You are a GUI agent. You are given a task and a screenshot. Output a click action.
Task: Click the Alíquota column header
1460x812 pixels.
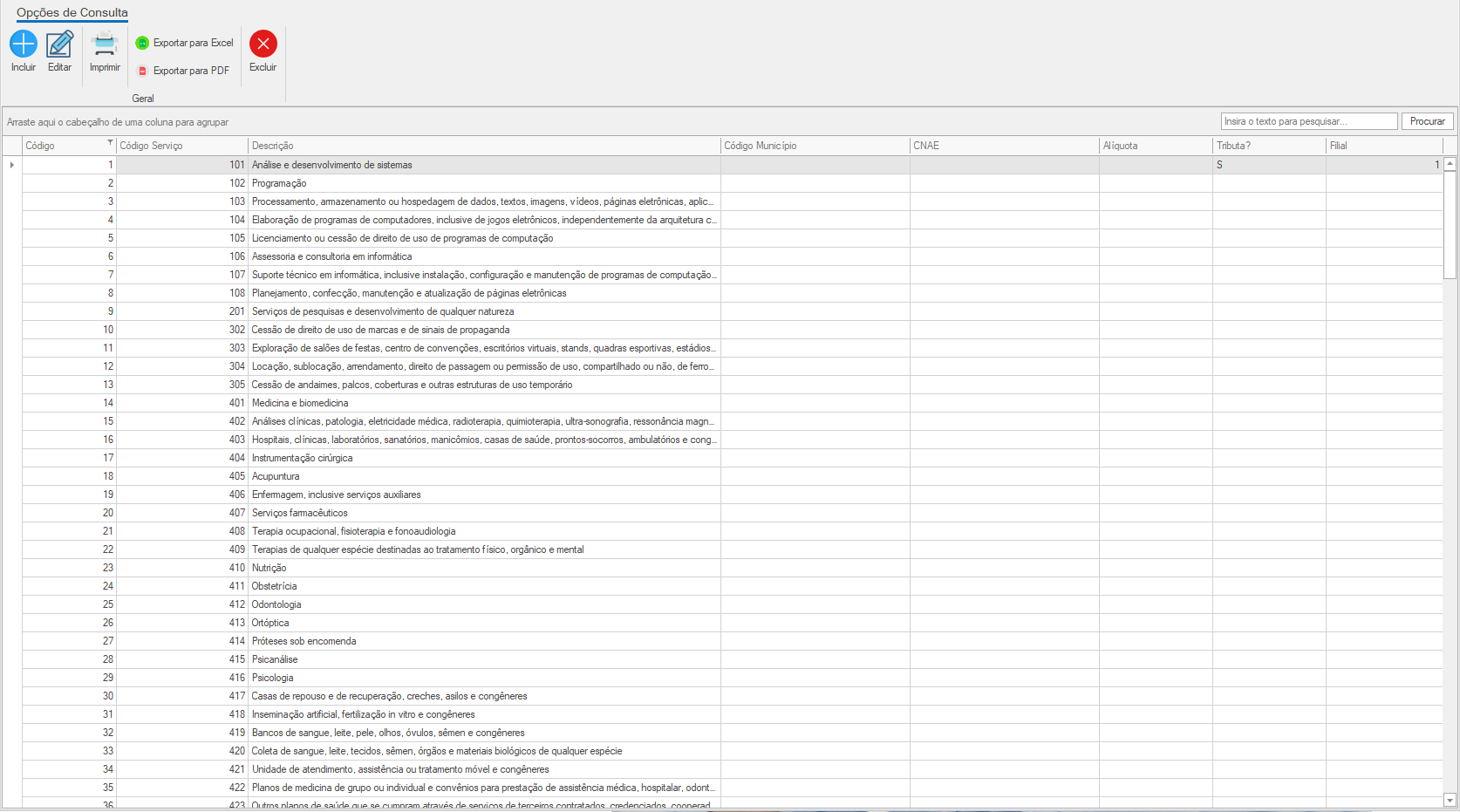pos(1155,146)
